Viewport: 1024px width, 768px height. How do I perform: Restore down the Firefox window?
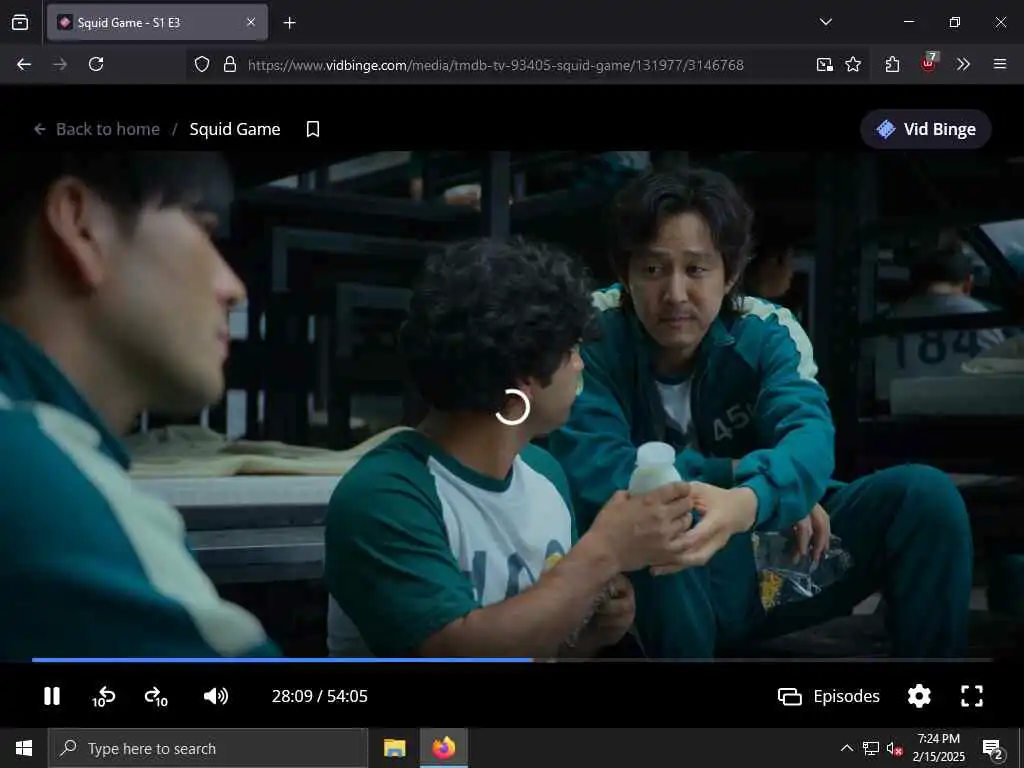(955, 22)
